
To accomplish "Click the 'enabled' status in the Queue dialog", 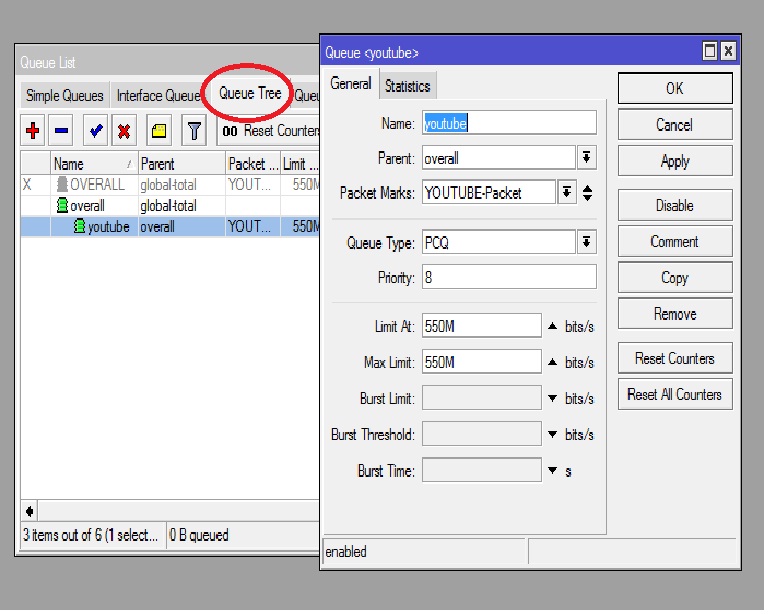I will click(346, 552).
